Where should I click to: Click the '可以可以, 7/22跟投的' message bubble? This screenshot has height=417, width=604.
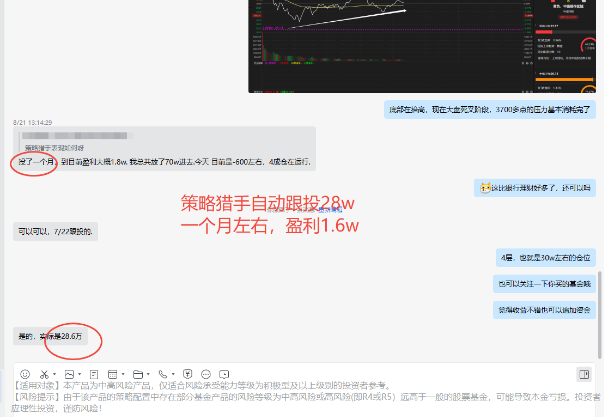pos(55,231)
